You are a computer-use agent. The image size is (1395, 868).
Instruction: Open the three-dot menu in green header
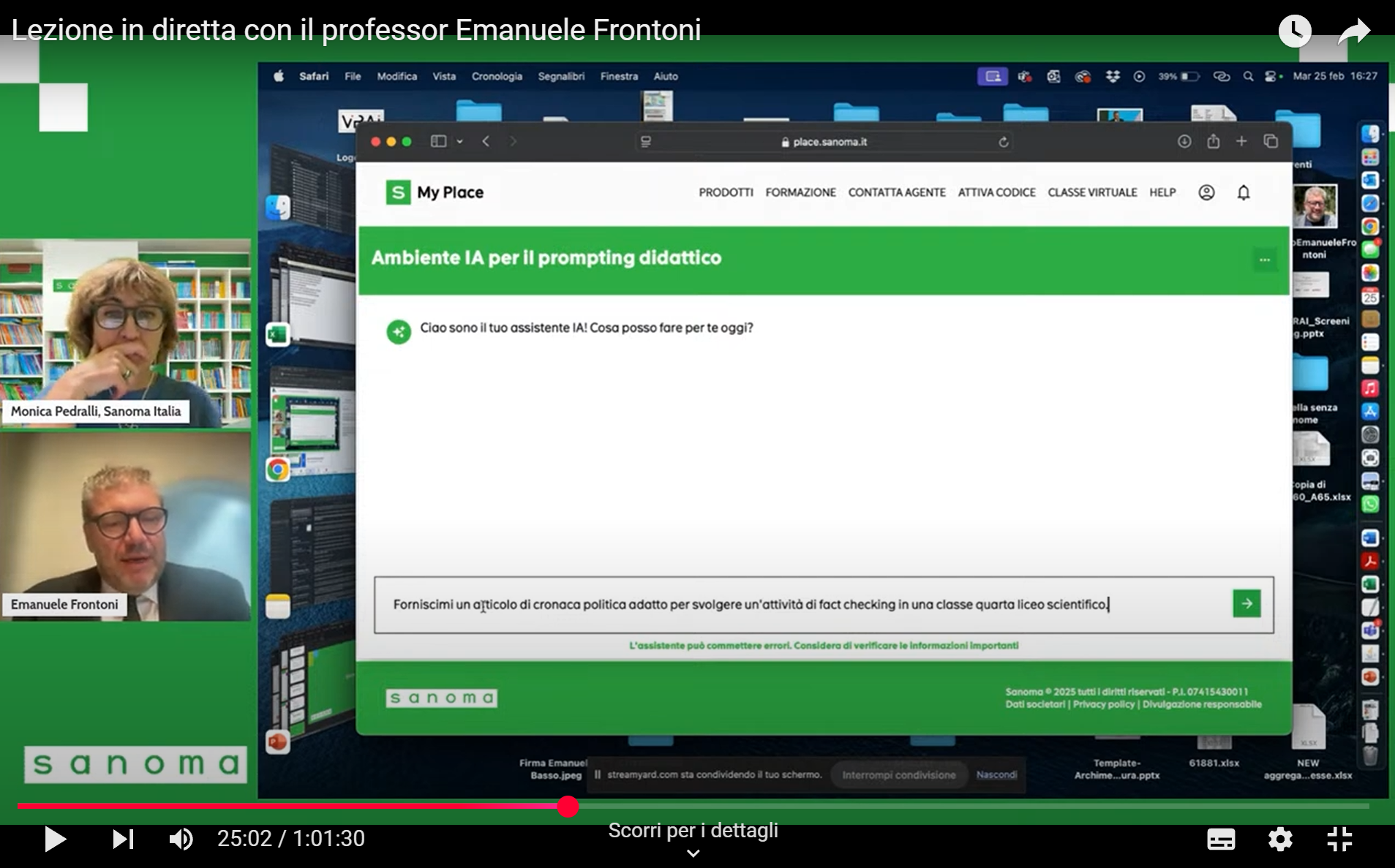[x=1265, y=259]
